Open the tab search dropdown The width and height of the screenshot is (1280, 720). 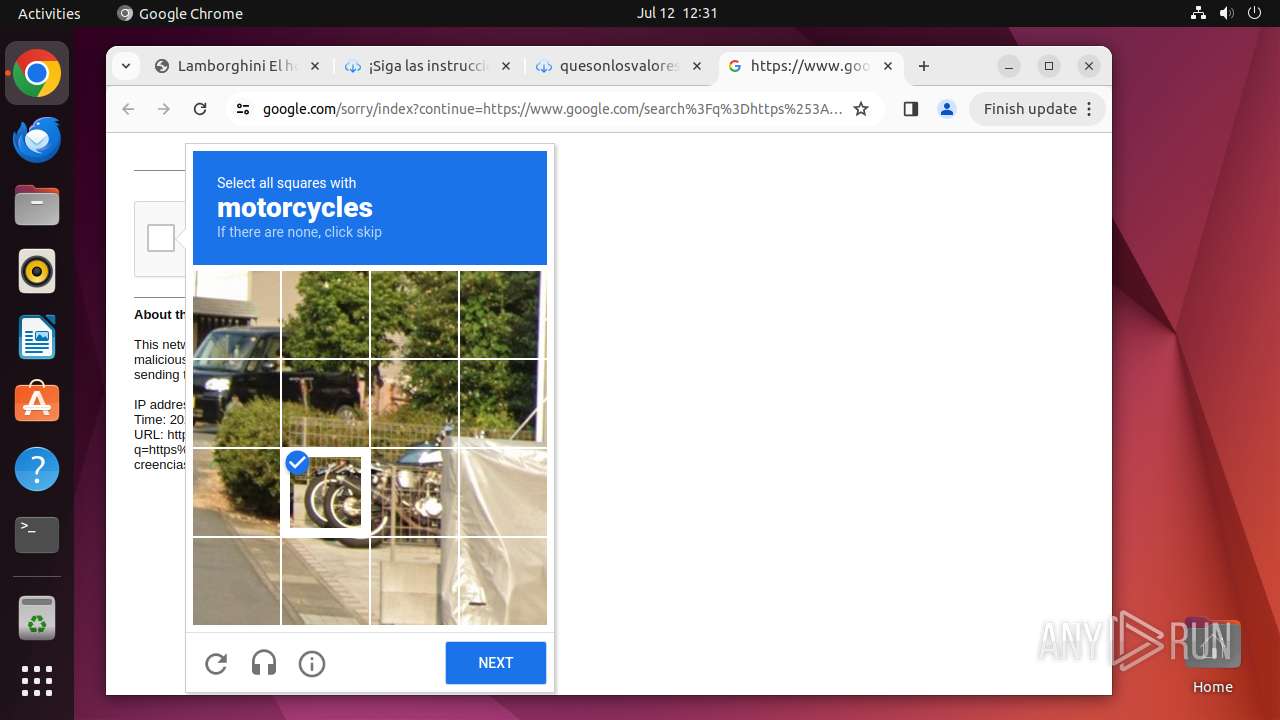[125, 66]
